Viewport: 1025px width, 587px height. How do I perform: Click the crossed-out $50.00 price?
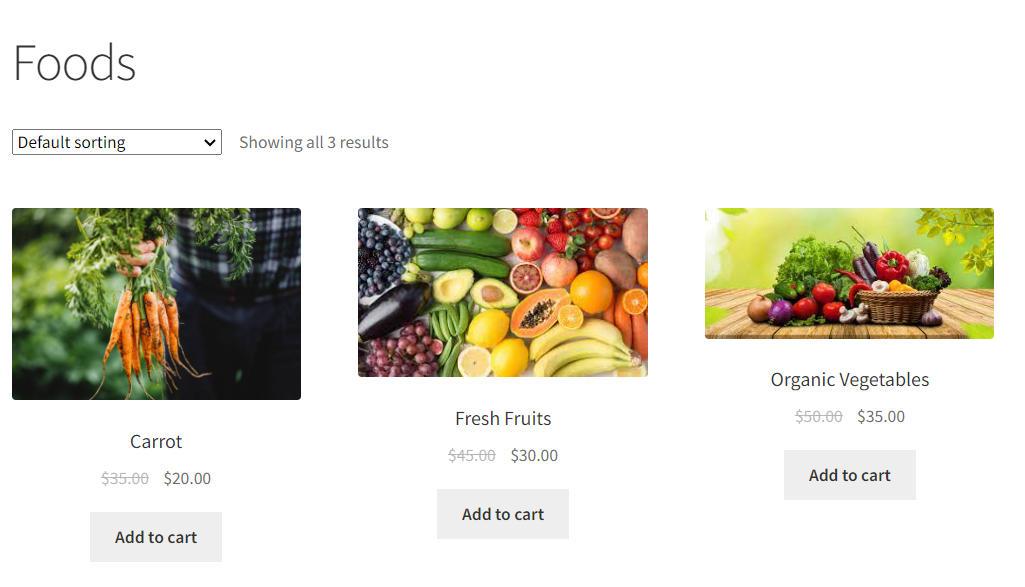(818, 416)
